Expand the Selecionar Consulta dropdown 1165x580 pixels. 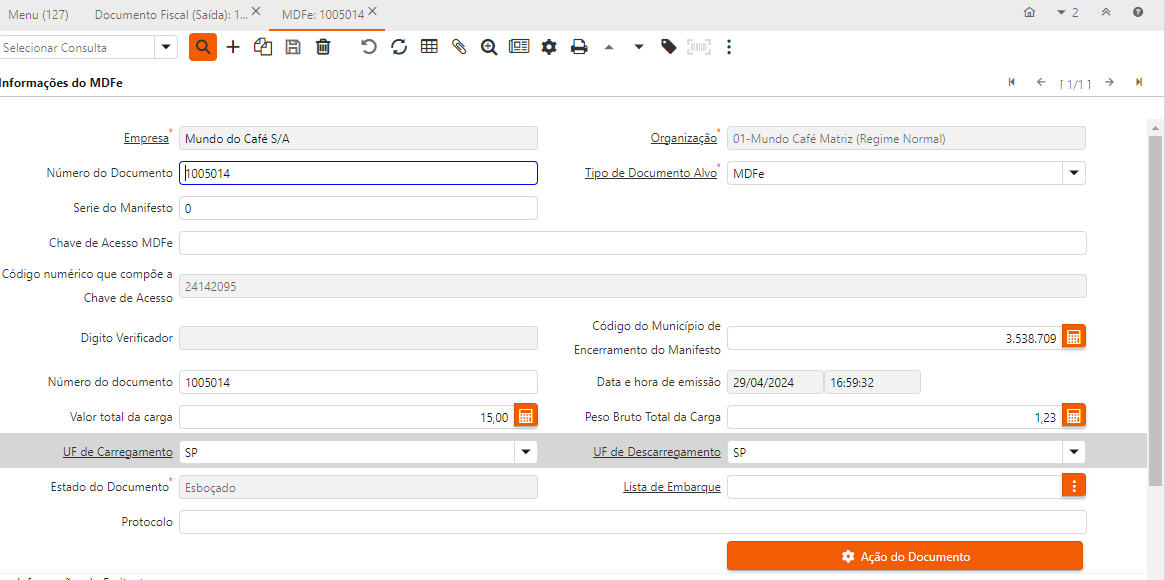tap(166, 47)
